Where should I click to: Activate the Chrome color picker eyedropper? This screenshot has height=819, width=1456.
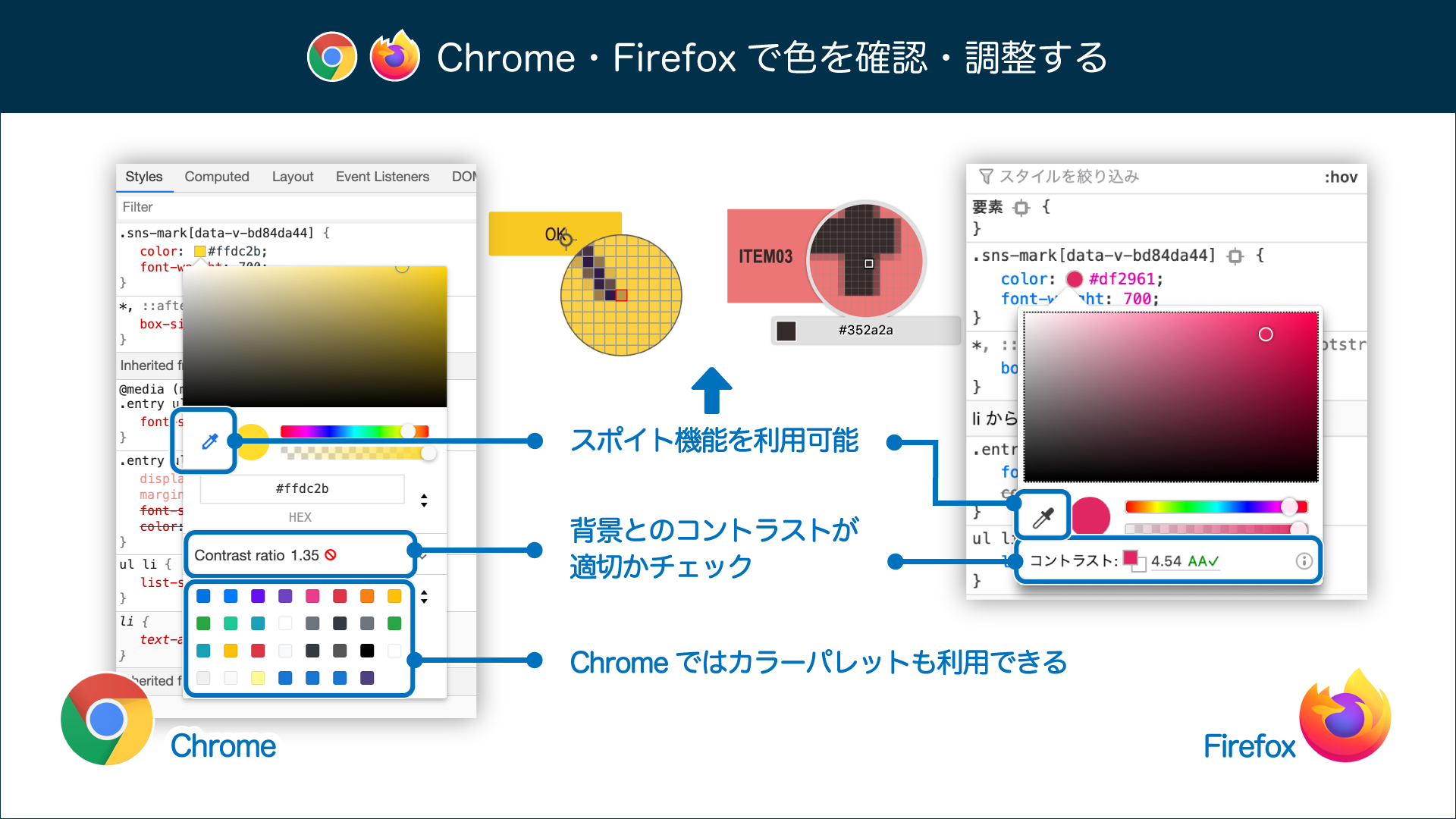(x=210, y=441)
